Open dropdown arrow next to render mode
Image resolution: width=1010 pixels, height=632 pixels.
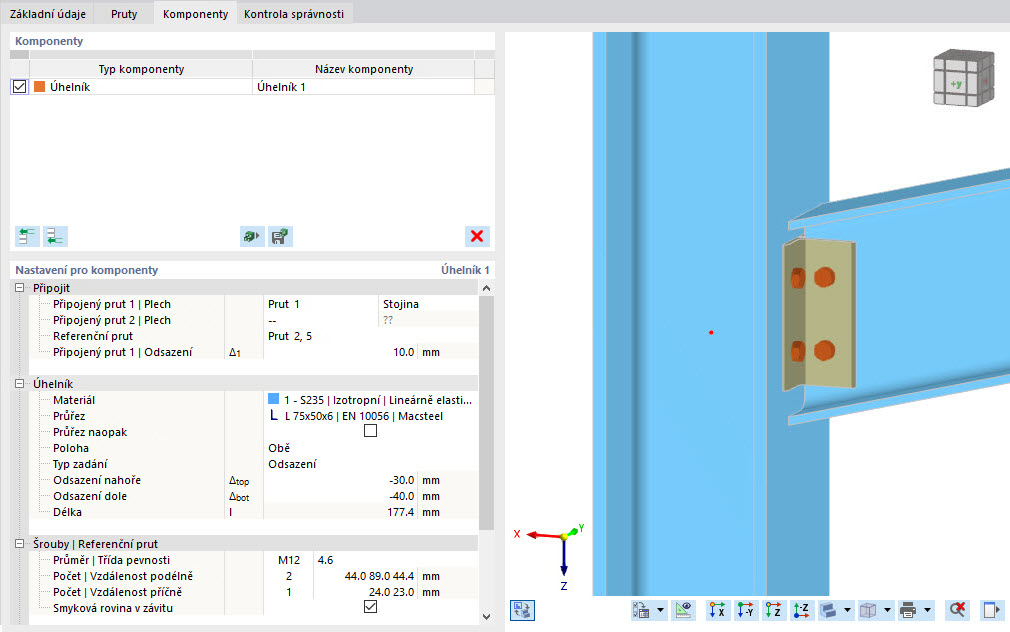(x=848, y=609)
